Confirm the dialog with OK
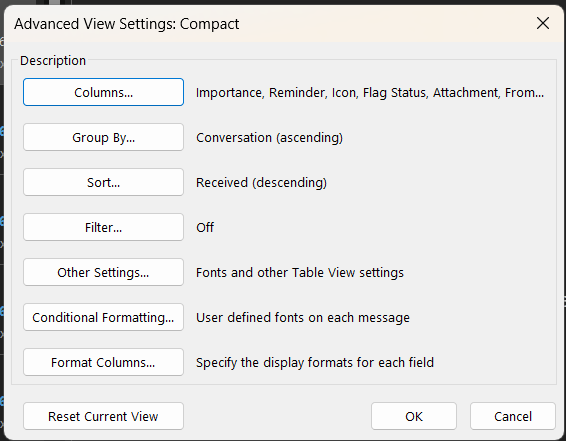The image size is (566, 441). pyautogui.click(x=414, y=416)
